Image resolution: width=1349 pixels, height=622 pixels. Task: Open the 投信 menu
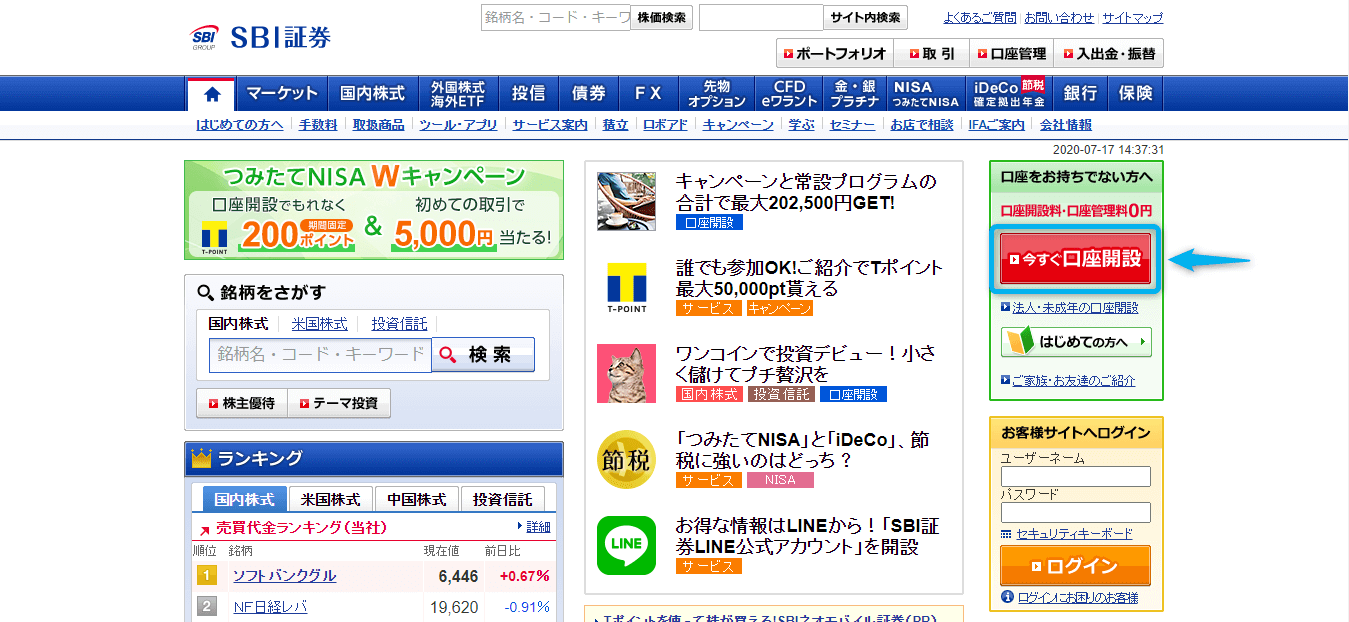point(528,94)
